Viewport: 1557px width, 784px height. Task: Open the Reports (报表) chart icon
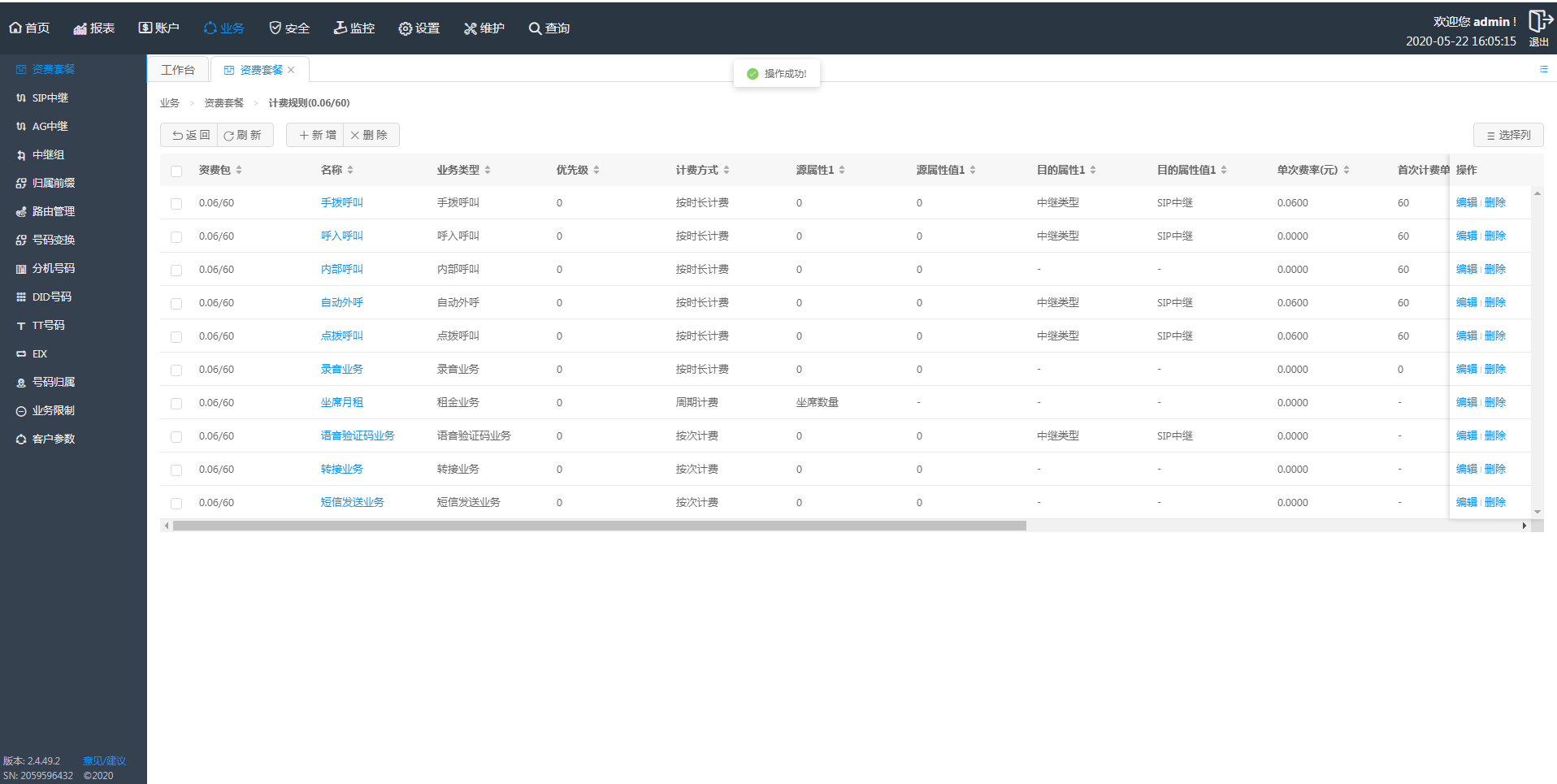(80, 28)
